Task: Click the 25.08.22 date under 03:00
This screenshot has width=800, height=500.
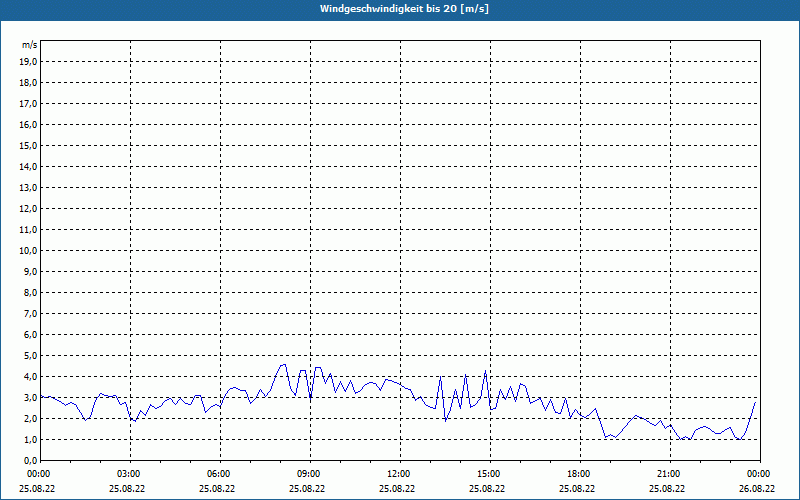Action: (x=127, y=488)
